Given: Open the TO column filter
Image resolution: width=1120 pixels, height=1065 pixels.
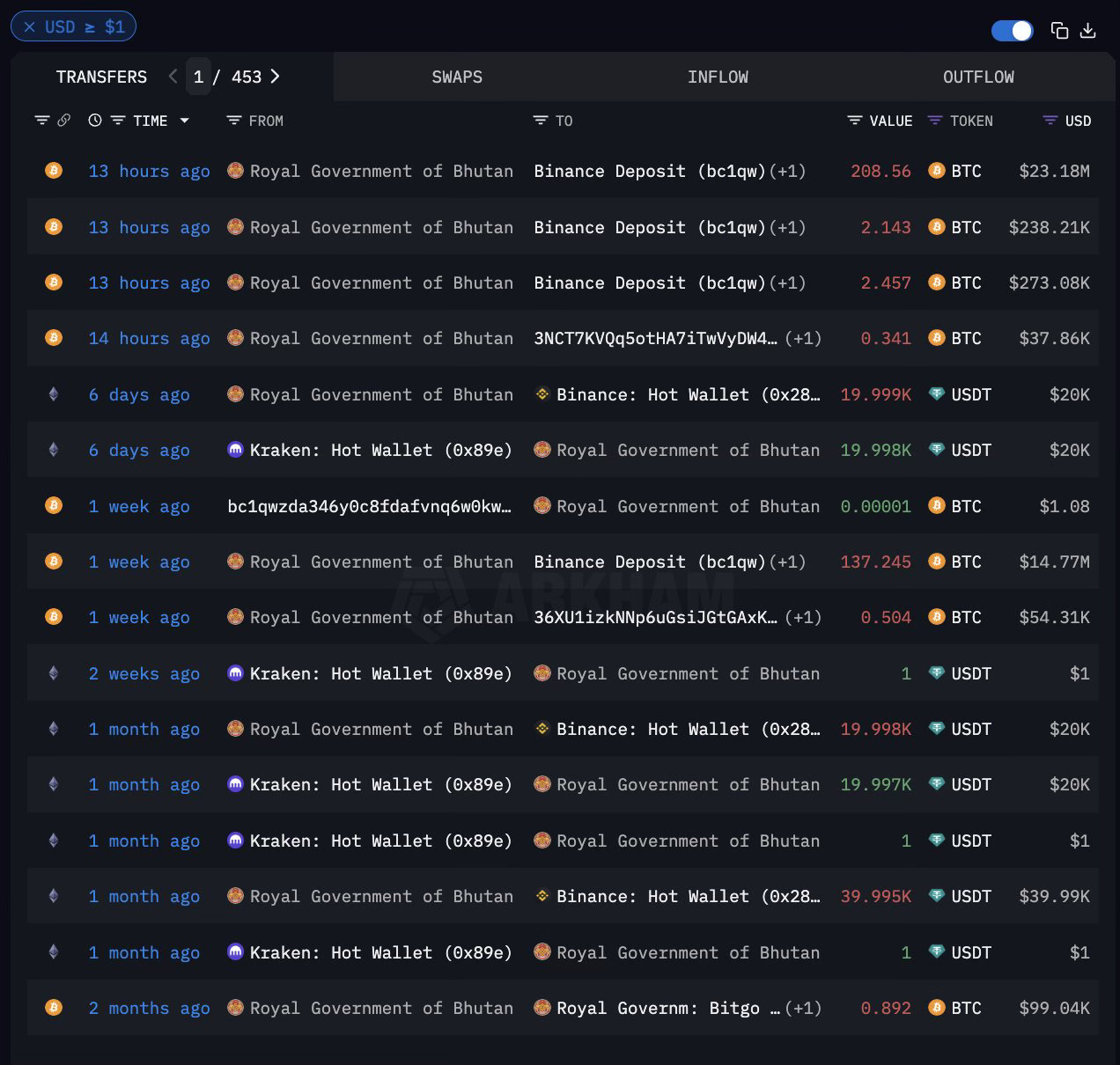Looking at the screenshot, I should (541, 121).
